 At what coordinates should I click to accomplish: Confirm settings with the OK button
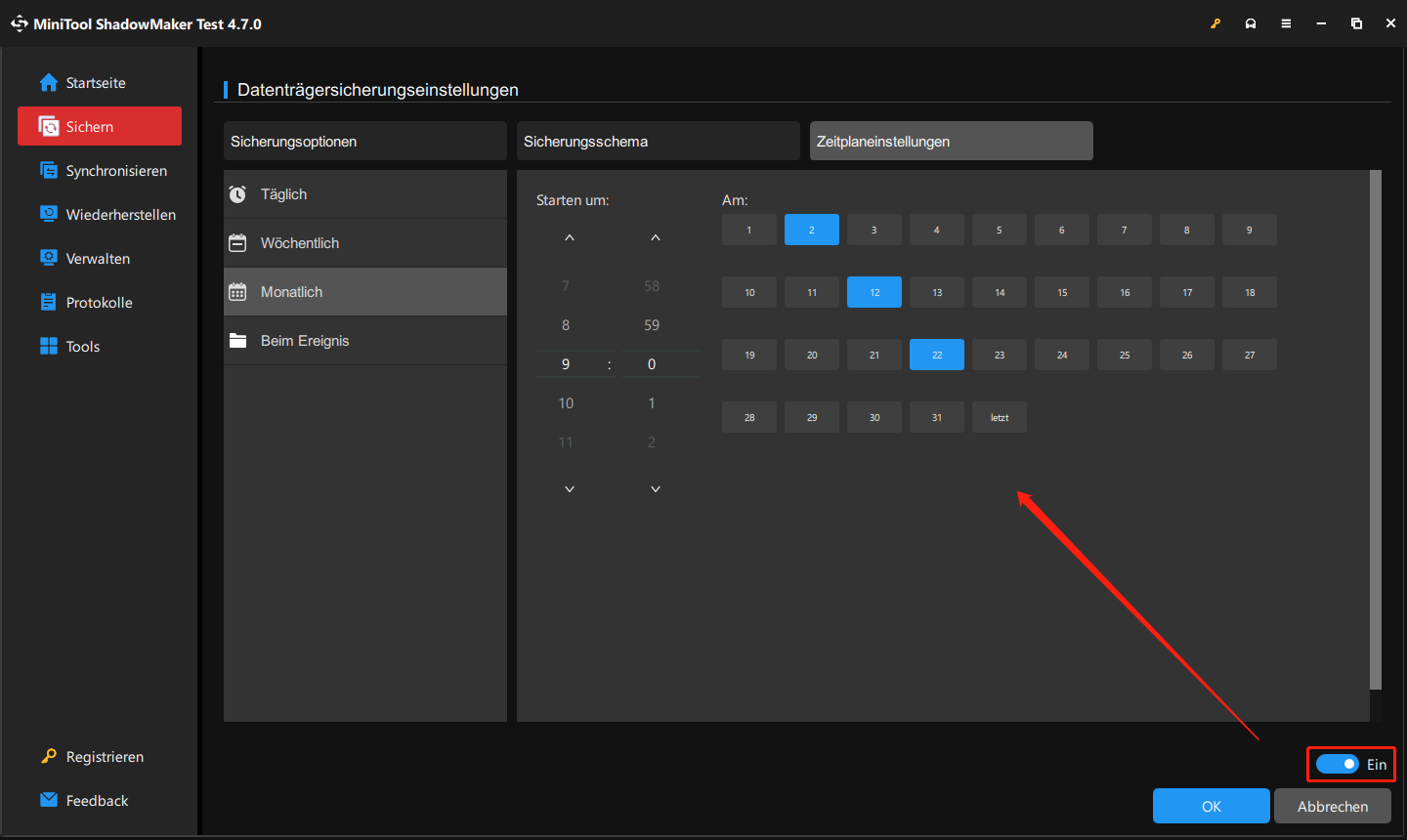click(x=1212, y=806)
